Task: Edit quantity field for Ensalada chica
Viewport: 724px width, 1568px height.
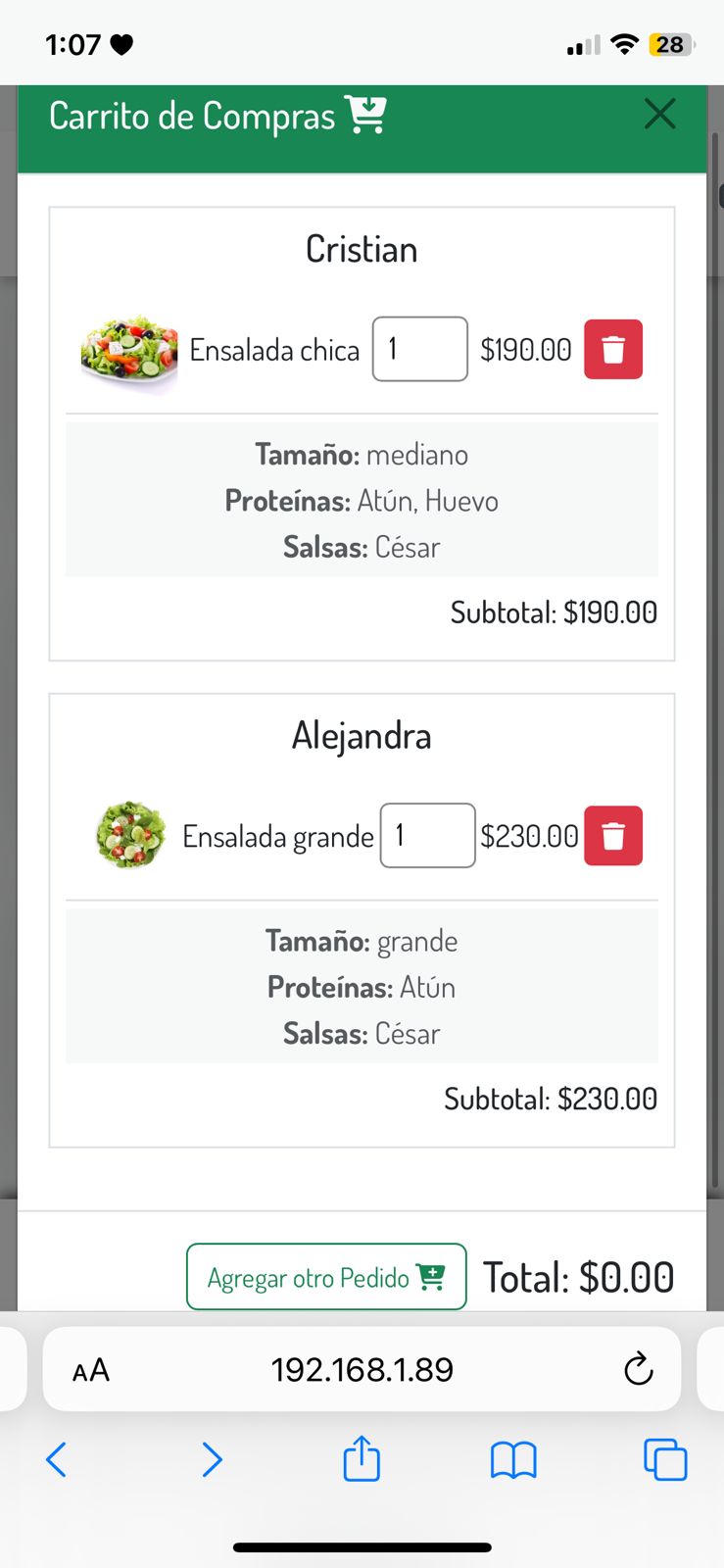Action: 419,349
